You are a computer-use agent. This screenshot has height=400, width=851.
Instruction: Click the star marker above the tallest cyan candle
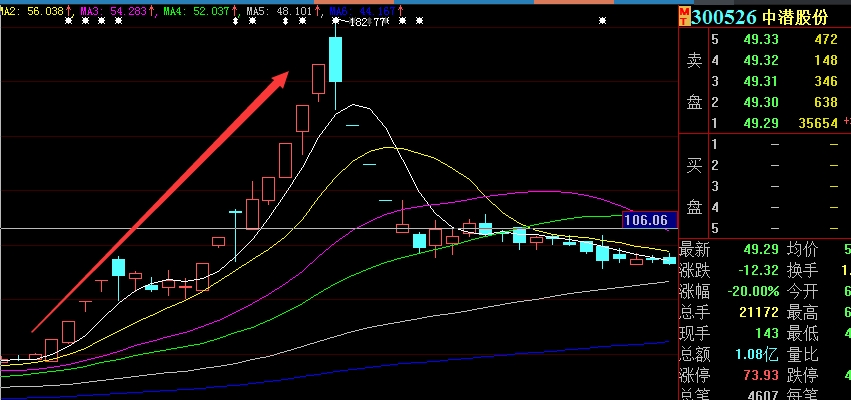click(x=334, y=21)
